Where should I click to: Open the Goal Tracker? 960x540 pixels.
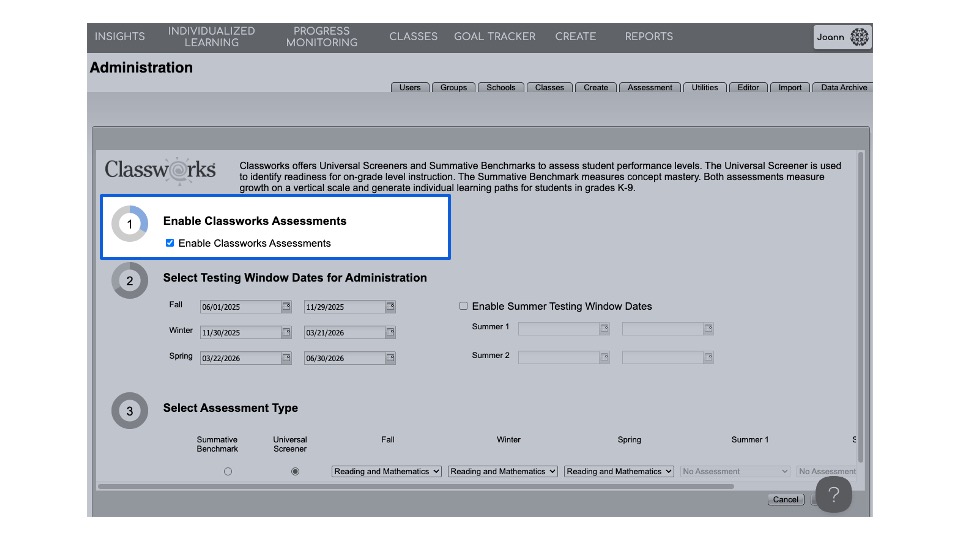(495, 37)
